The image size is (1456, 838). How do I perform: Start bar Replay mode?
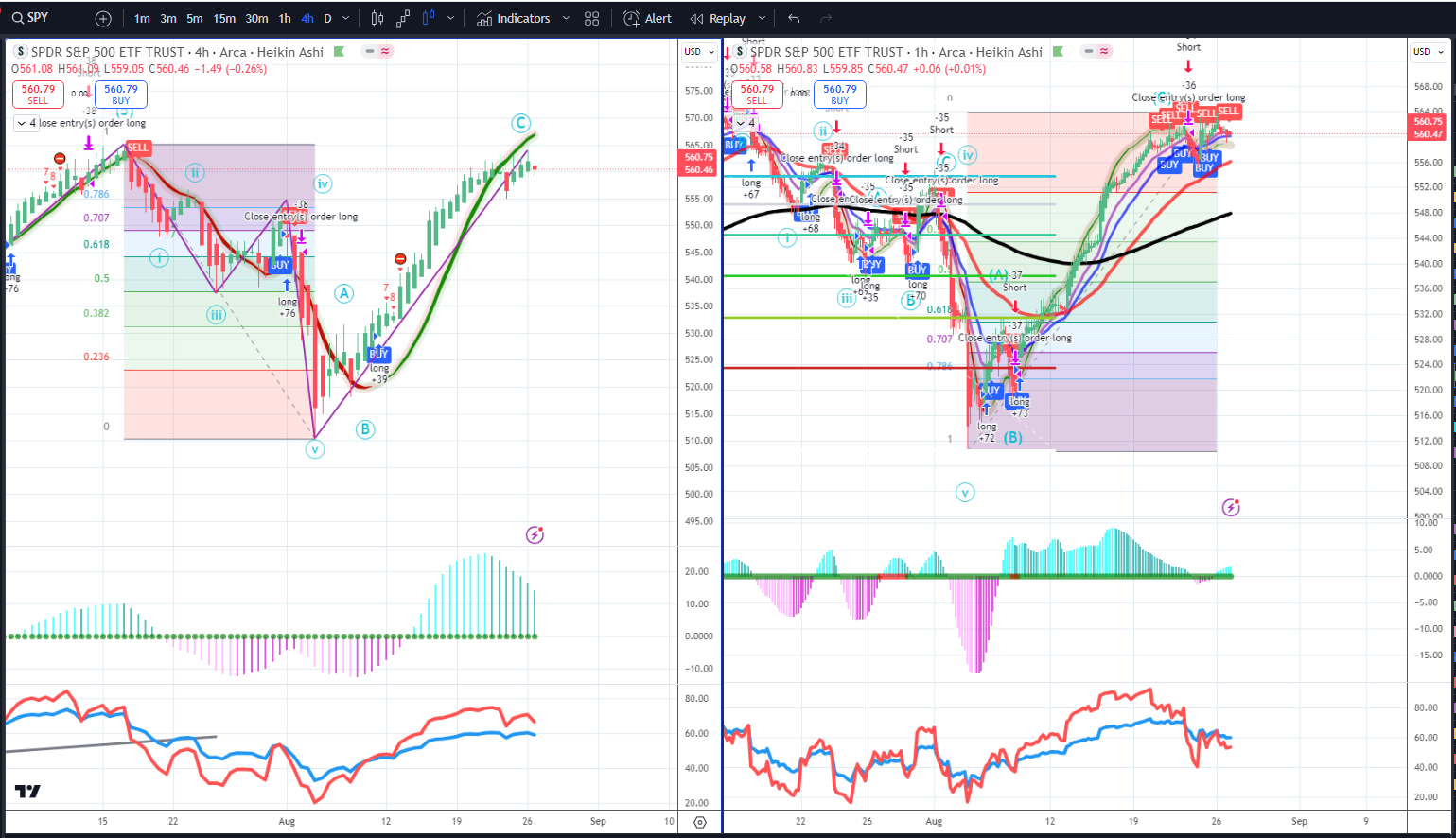click(x=718, y=19)
